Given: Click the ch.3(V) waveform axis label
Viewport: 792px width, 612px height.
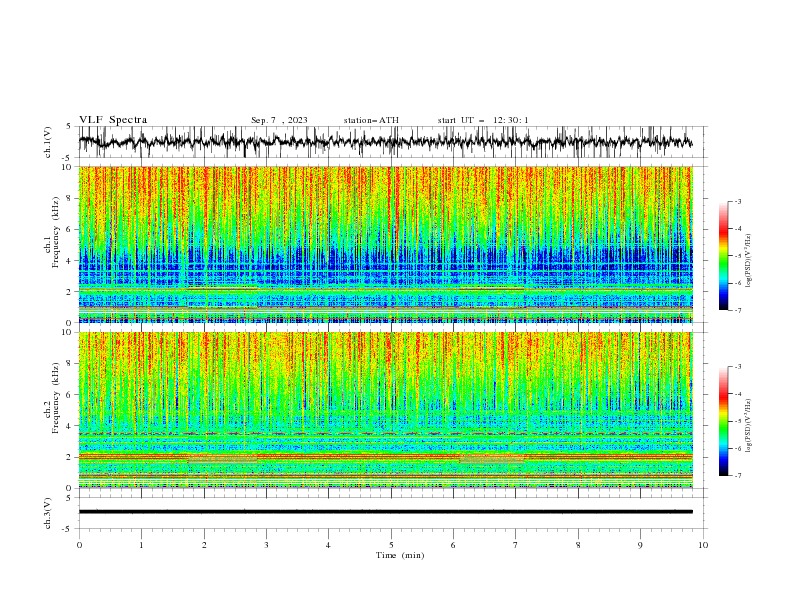Looking at the screenshot, I should (48, 513).
